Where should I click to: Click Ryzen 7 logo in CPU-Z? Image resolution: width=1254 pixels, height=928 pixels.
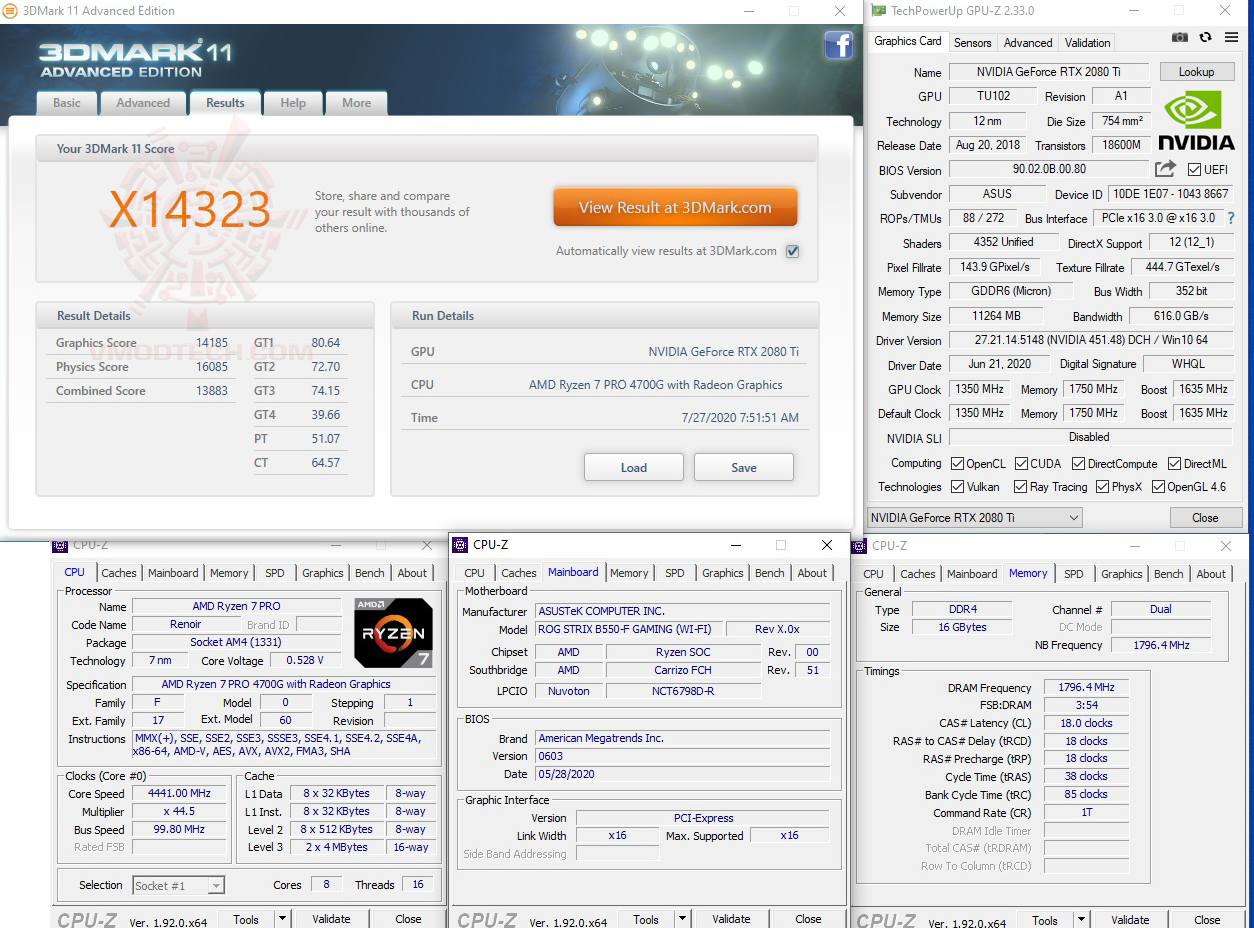point(393,632)
